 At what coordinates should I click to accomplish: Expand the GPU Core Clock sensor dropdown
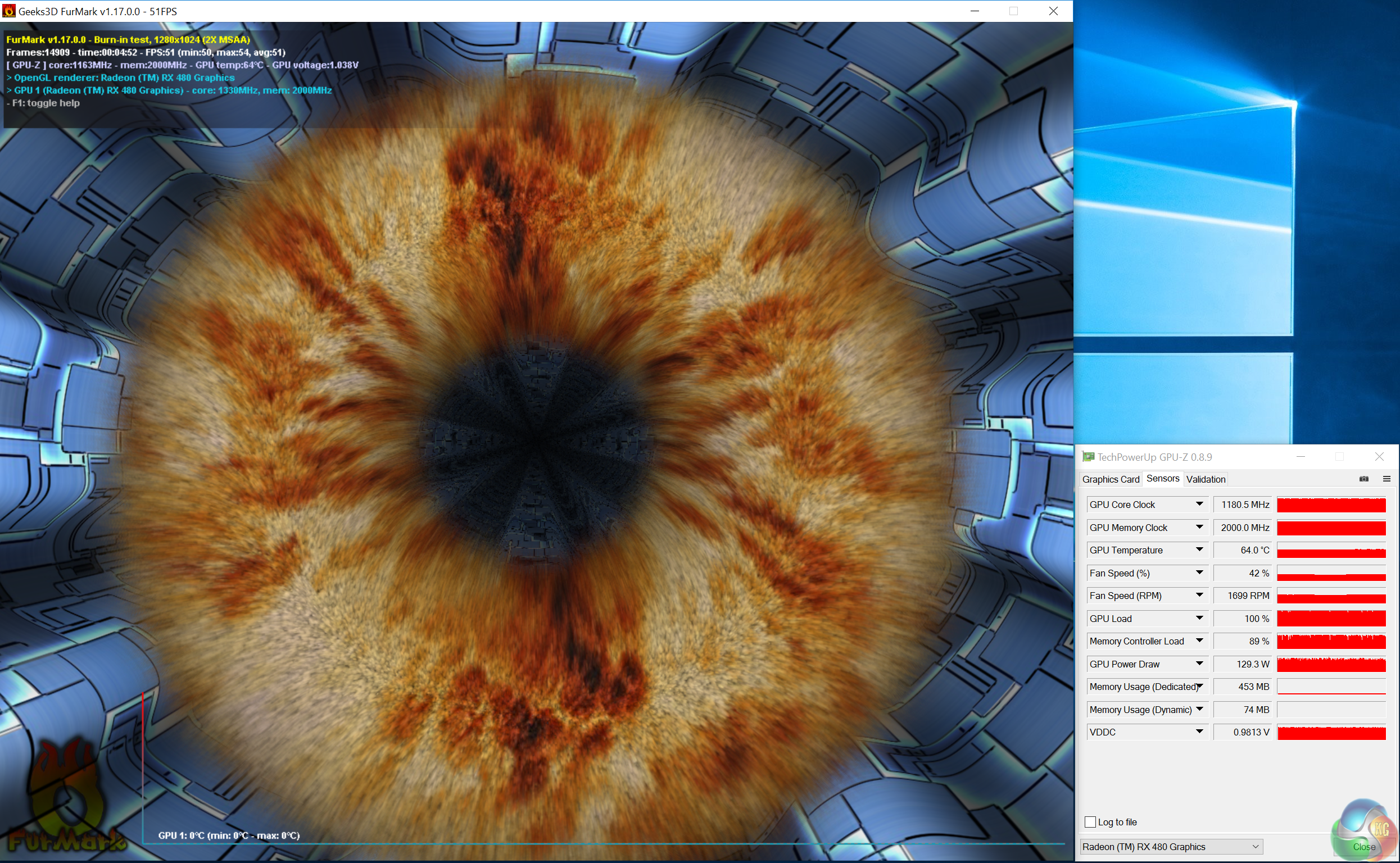[1199, 504]
